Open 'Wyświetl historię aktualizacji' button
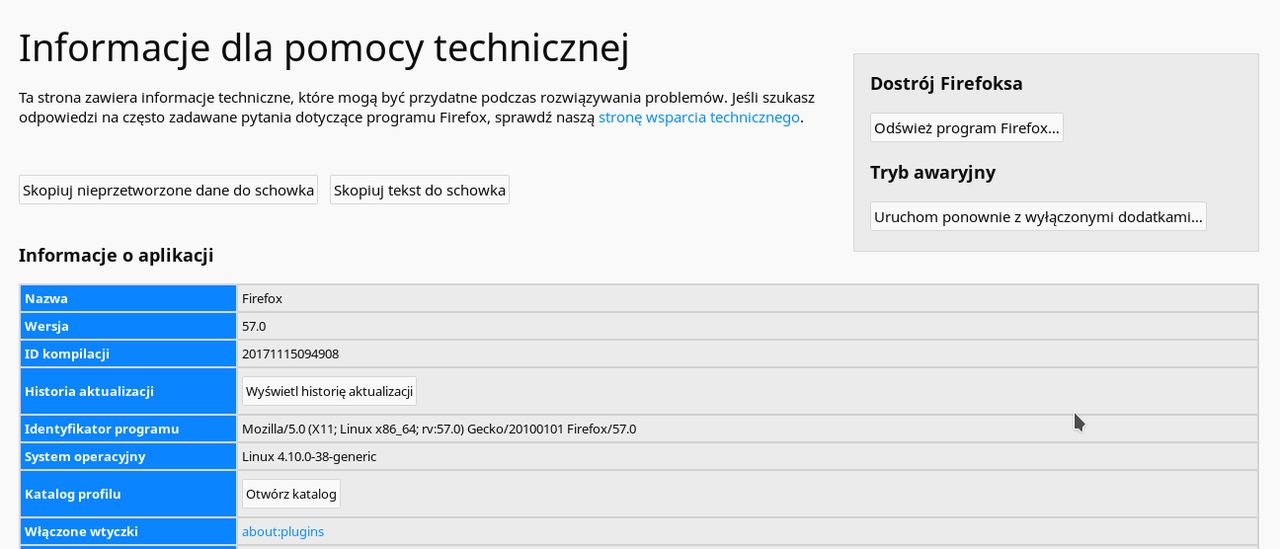 click(x=329, y=391)
